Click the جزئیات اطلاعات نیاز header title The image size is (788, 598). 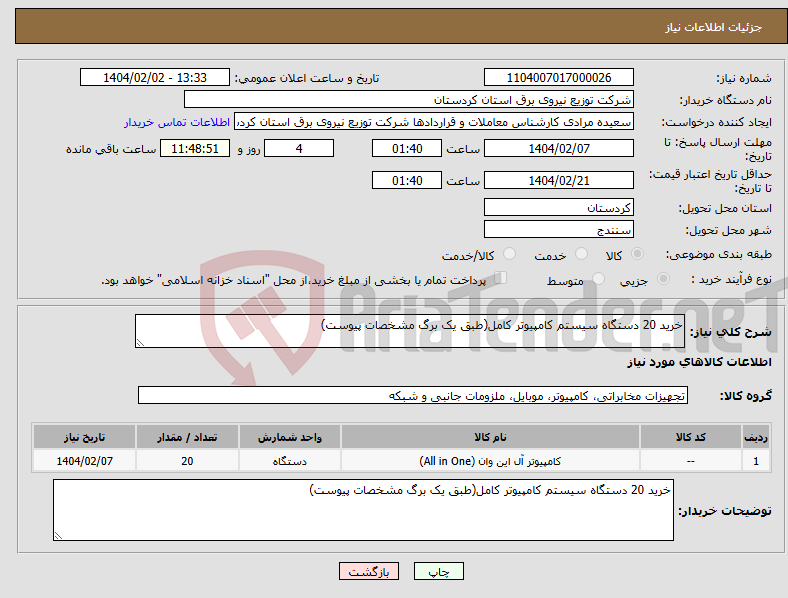pyautogui.click(x=714, y=27)
